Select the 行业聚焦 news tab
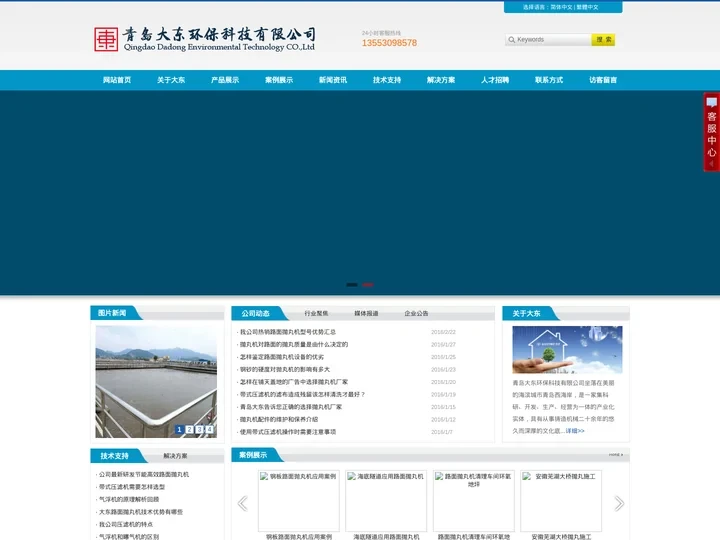The height and width of the screenshot is (540, 720). pos(316,314)
